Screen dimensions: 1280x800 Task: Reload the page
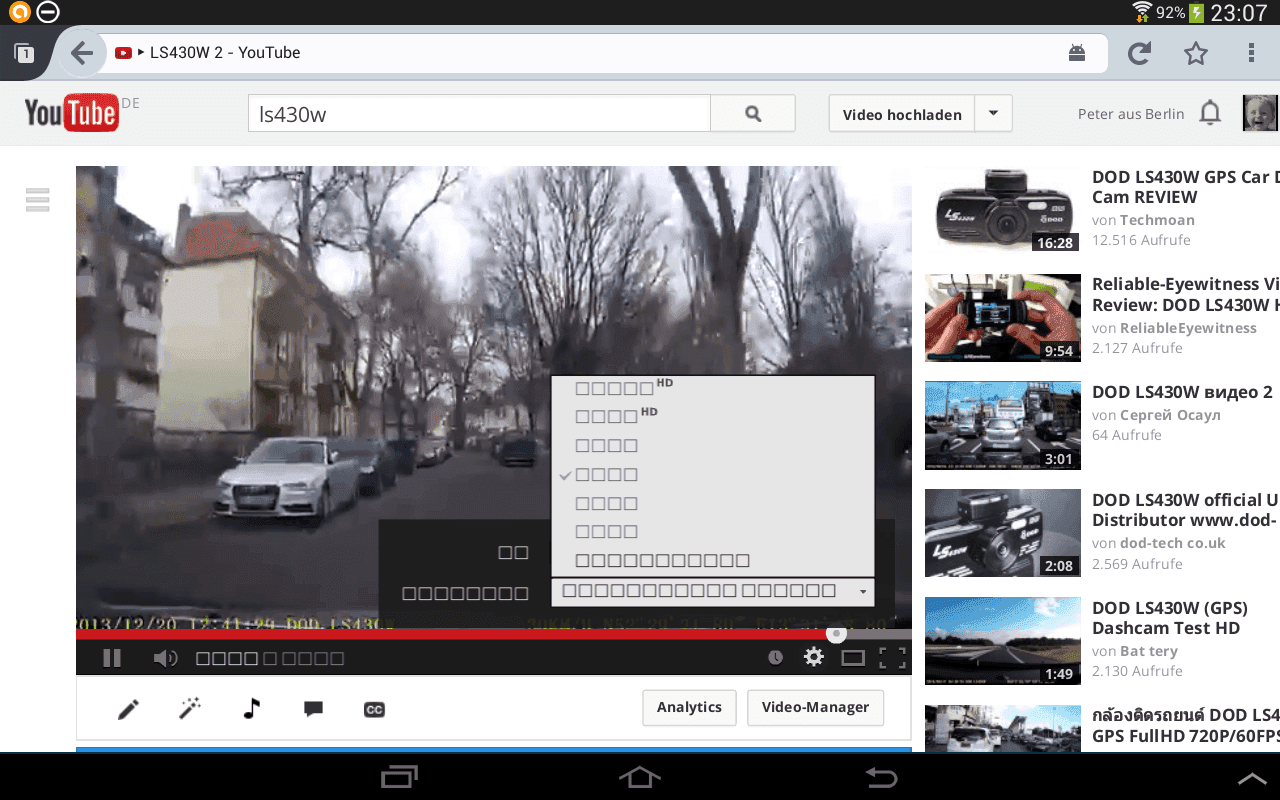pyautogui.click(x=1139, y=53)
